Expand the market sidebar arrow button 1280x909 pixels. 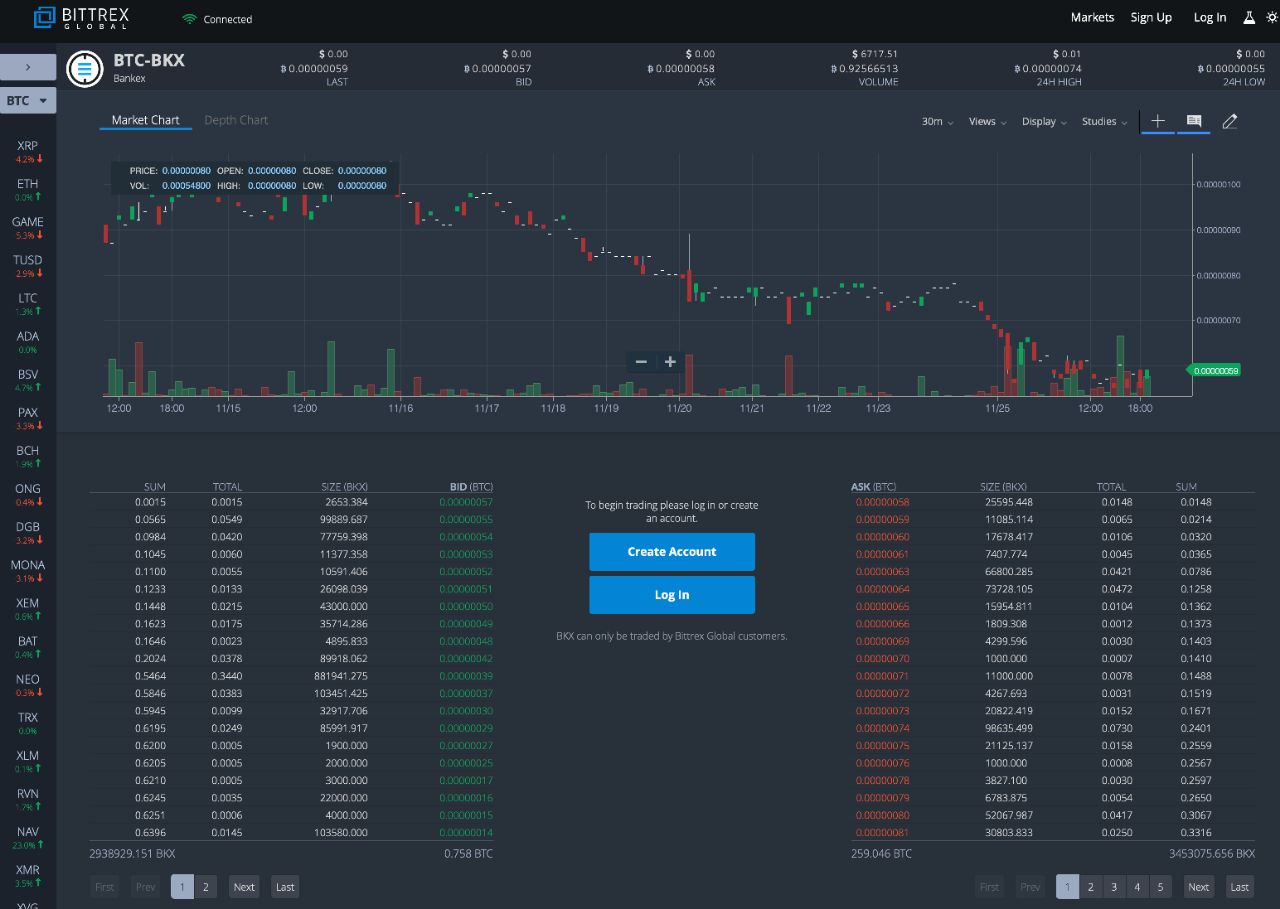(x=28, y=67)
